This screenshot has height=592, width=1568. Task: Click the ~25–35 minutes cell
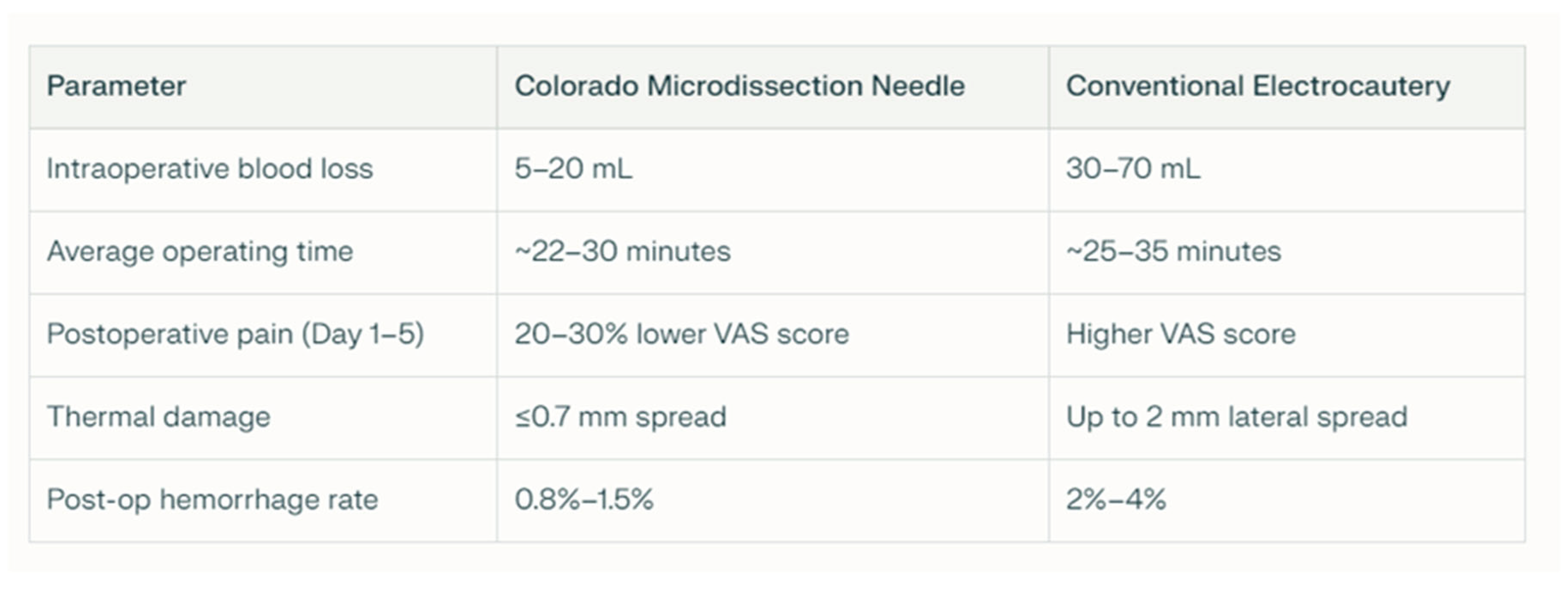click(1173, 252)
